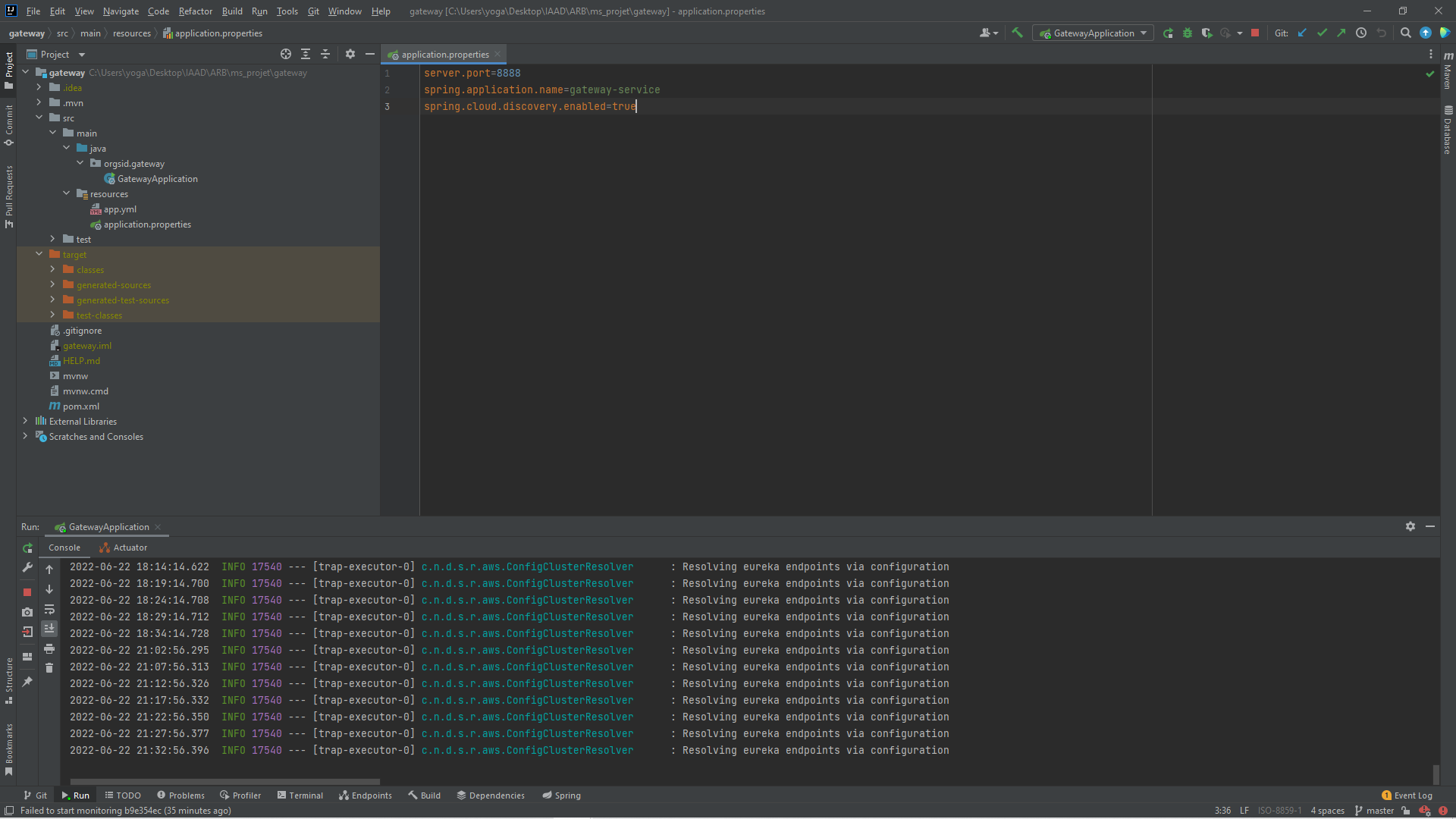Viewport: 1456px width, 819px height.
Task: Open the Terminal tool window button
Action: click(300, 795)
